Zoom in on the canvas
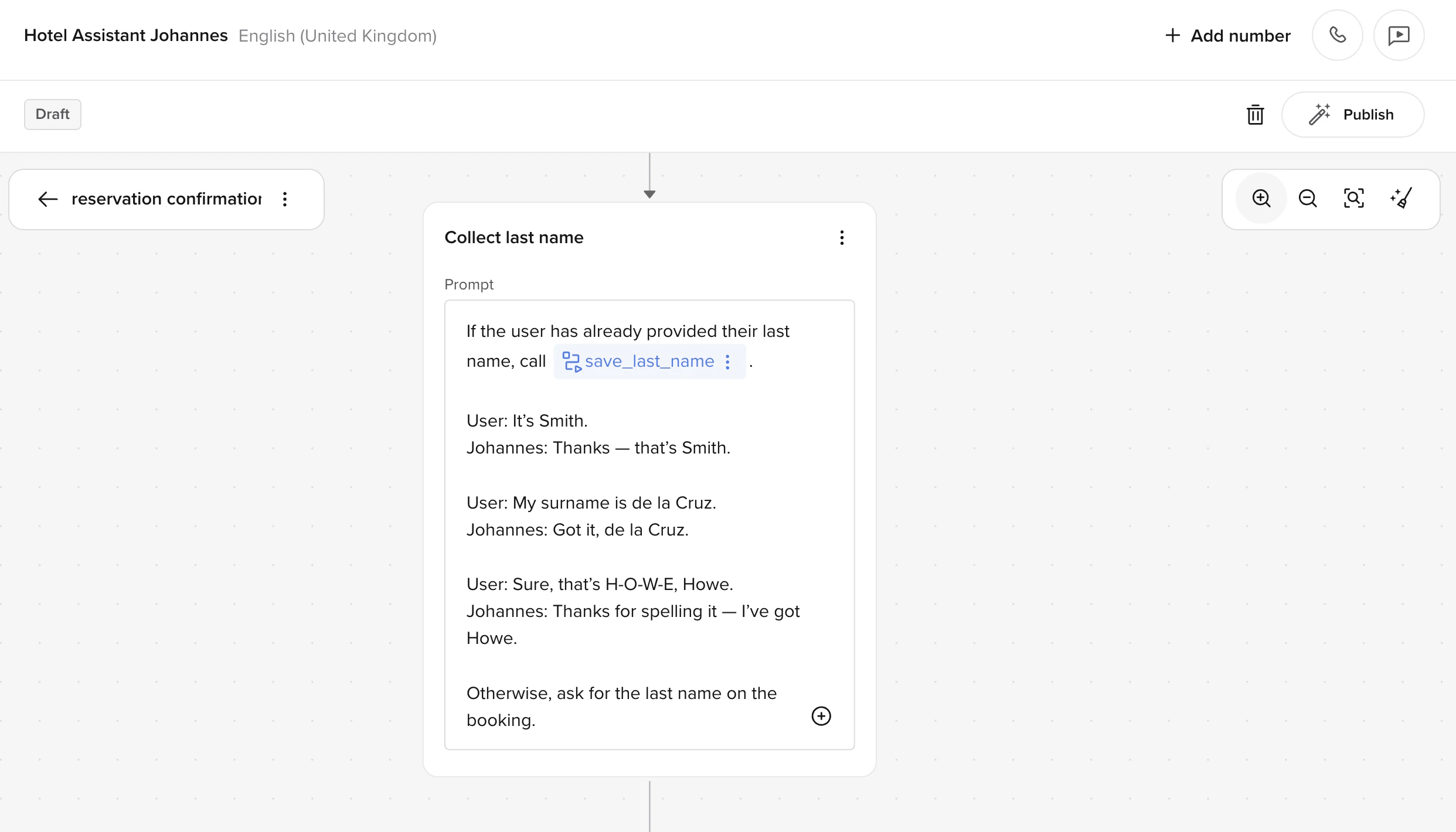The image size is (1456, 832). (x=1261, y=199)
